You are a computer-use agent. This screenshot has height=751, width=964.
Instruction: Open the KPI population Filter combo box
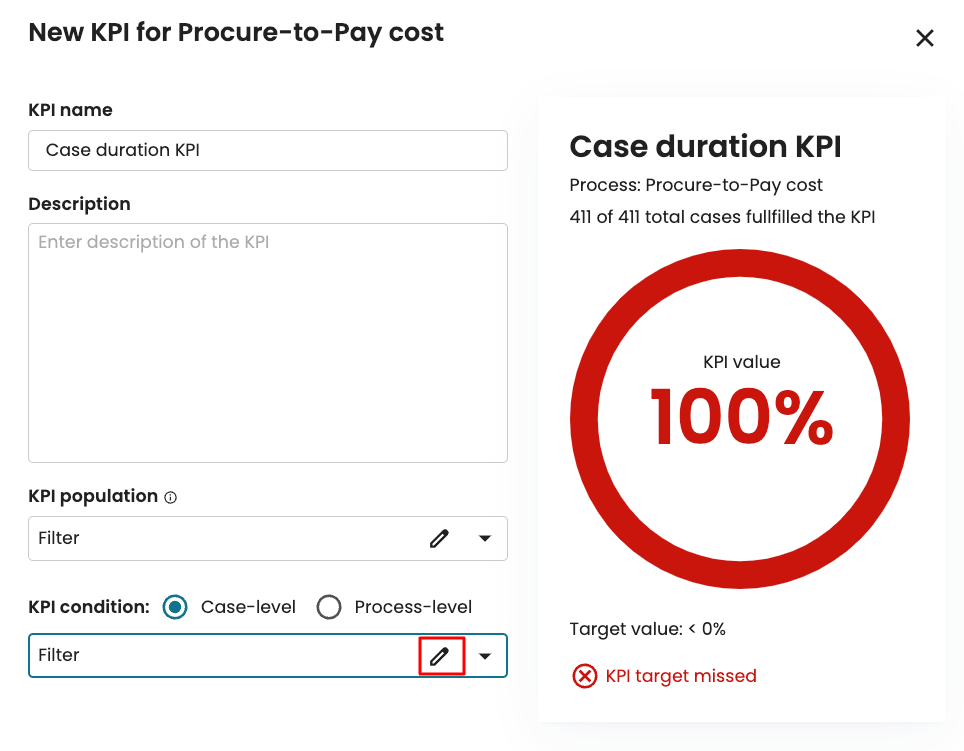220,538
